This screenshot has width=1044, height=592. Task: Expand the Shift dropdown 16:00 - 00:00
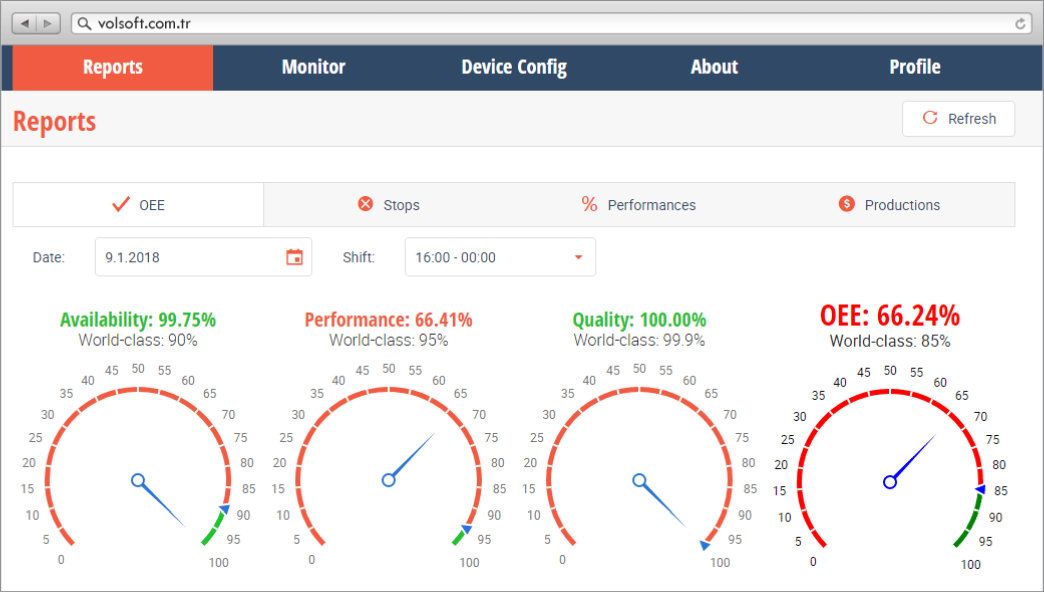tap(500, 257)
